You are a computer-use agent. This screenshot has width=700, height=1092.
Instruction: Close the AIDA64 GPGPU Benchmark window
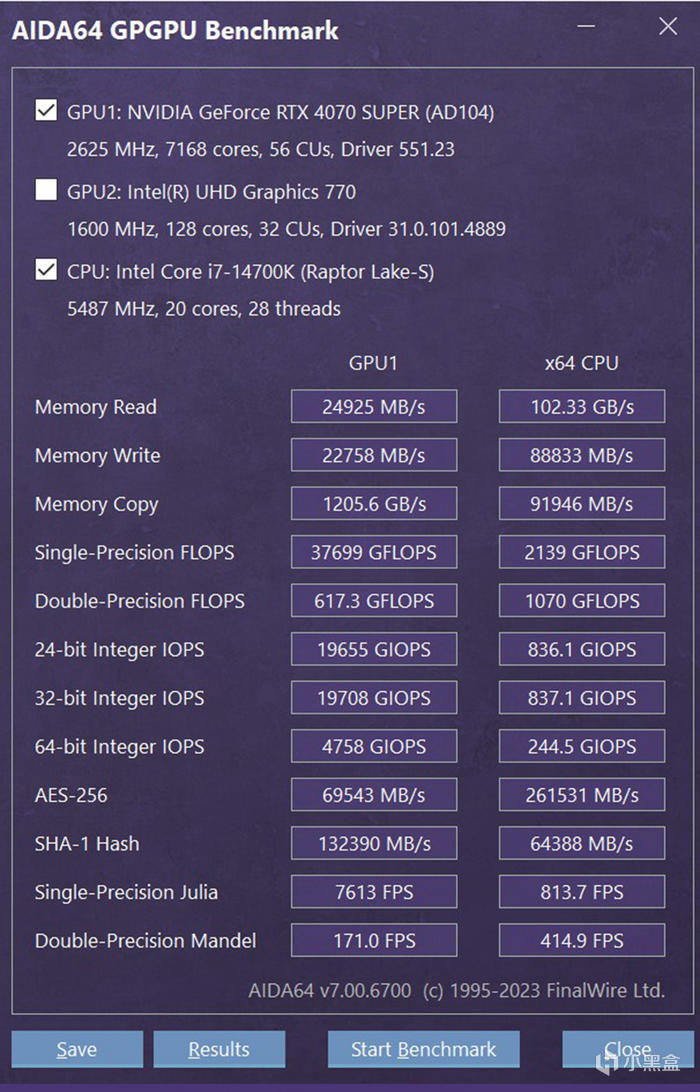pyautogui.click(x=667, y=27)
